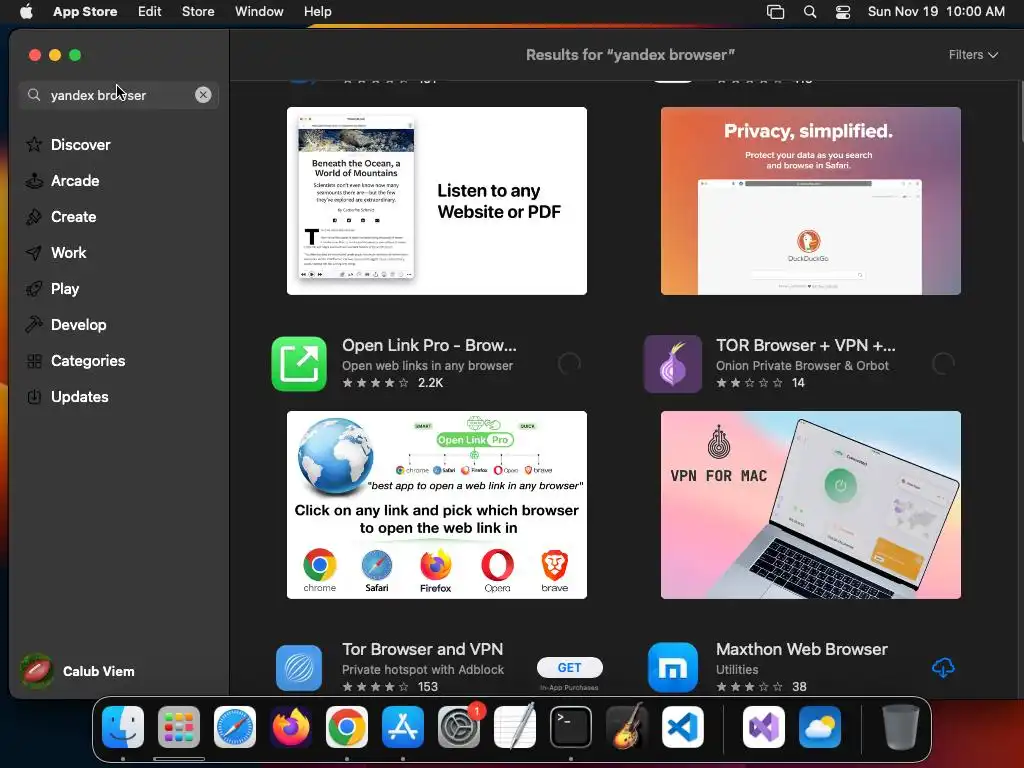This screenshot has width=1024, height=768.
Task: Open Finder from the Dock
Action: coord(123,727)
